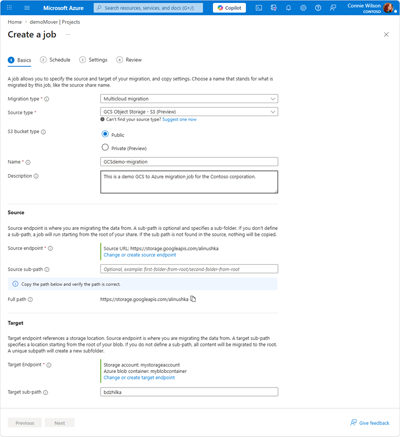Switch to the Settings tab
Image resolution: width=400 pixels, height=437 pixels.
tap(93, 60)
